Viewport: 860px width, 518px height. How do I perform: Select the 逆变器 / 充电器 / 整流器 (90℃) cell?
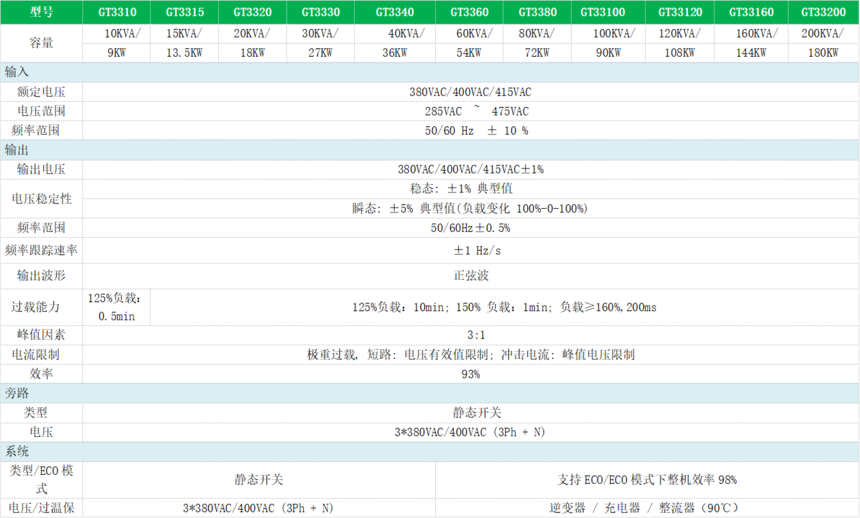click(x=648, y=508)
